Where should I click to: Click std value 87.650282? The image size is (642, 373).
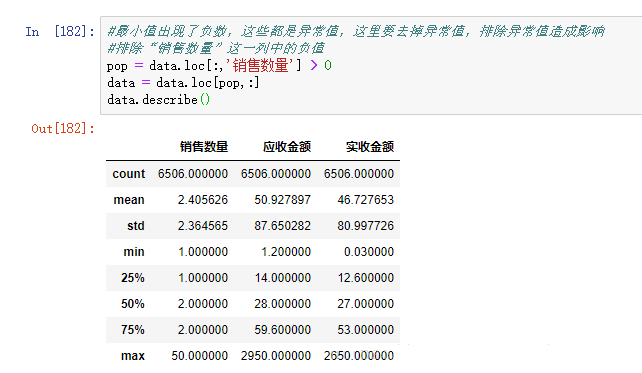pyautogui.click(x=283, y=226)
